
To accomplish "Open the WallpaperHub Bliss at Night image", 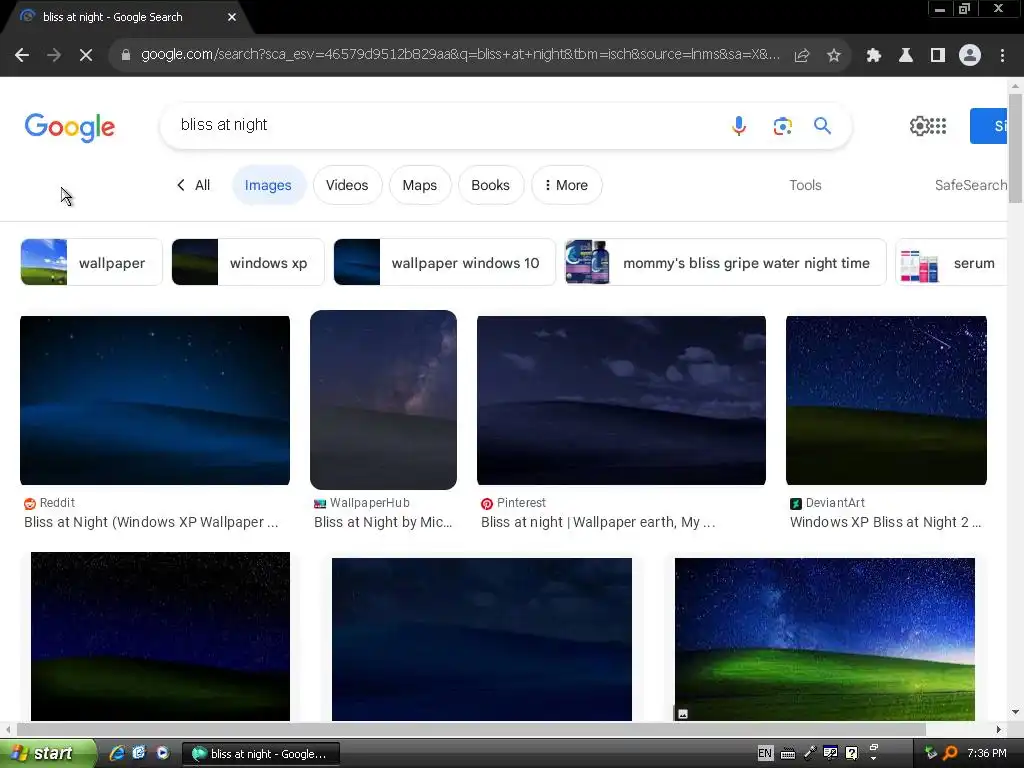I will pyautogui.click(x=383, y=400).
